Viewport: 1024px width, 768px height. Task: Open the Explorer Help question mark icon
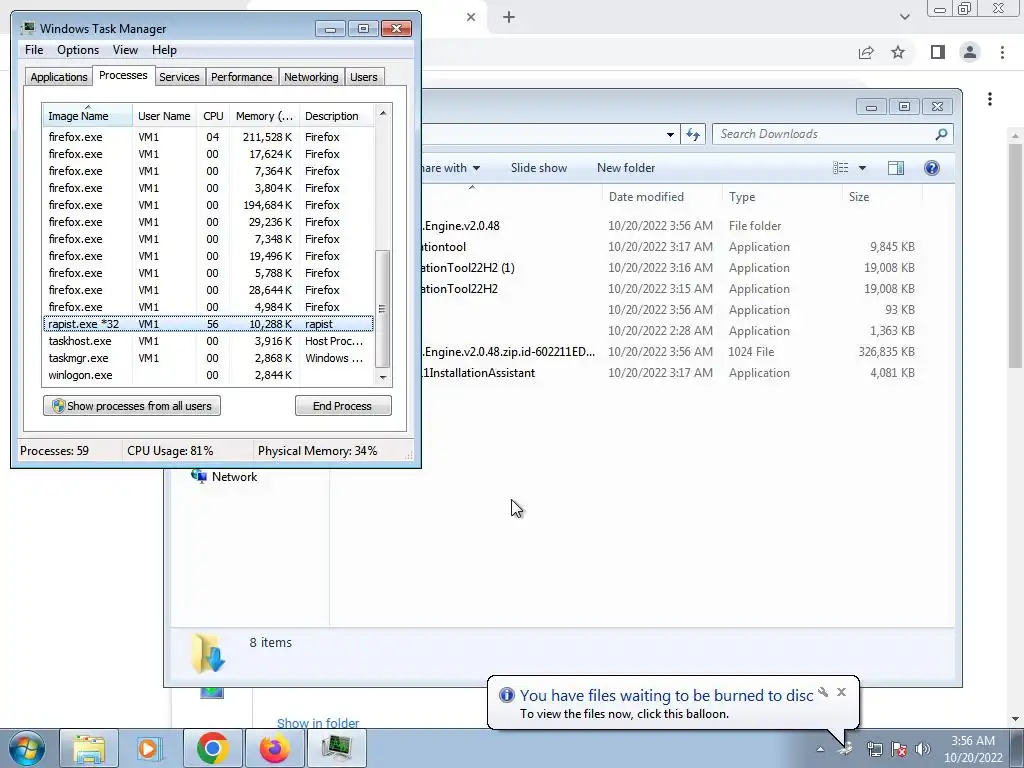(x=932, y=168)
